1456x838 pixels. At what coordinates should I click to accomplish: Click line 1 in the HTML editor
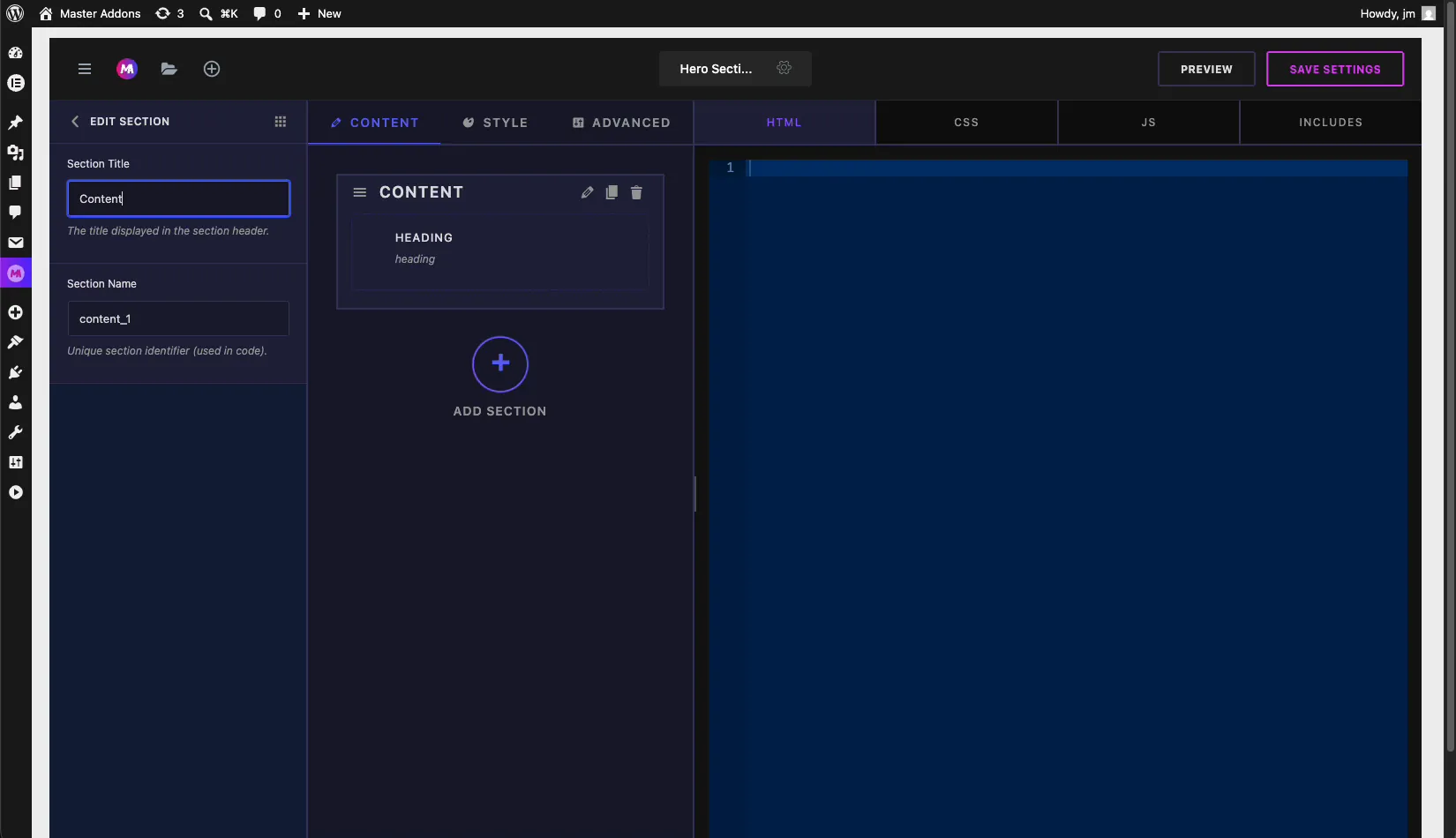point(1077,168)
